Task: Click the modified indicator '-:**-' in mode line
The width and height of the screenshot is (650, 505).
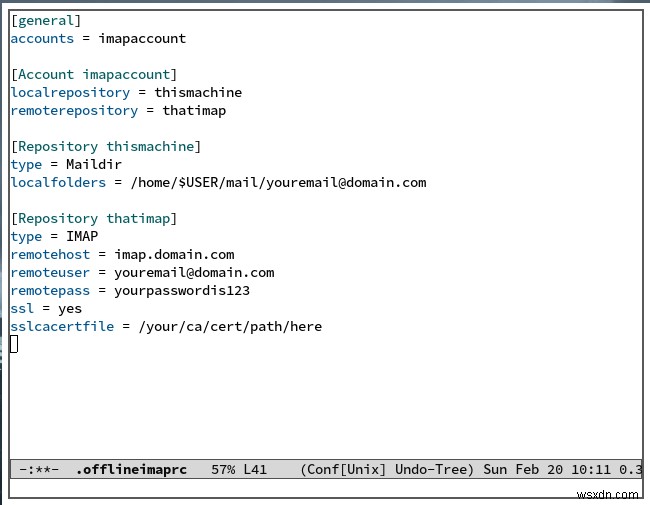Action: [39, 470]
